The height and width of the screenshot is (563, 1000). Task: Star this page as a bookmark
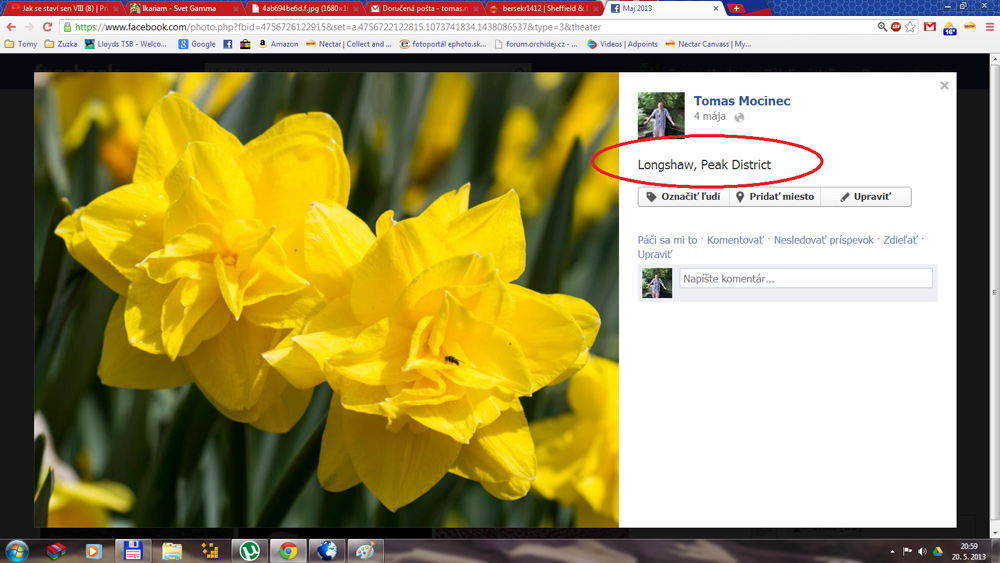tap(910, 27)
